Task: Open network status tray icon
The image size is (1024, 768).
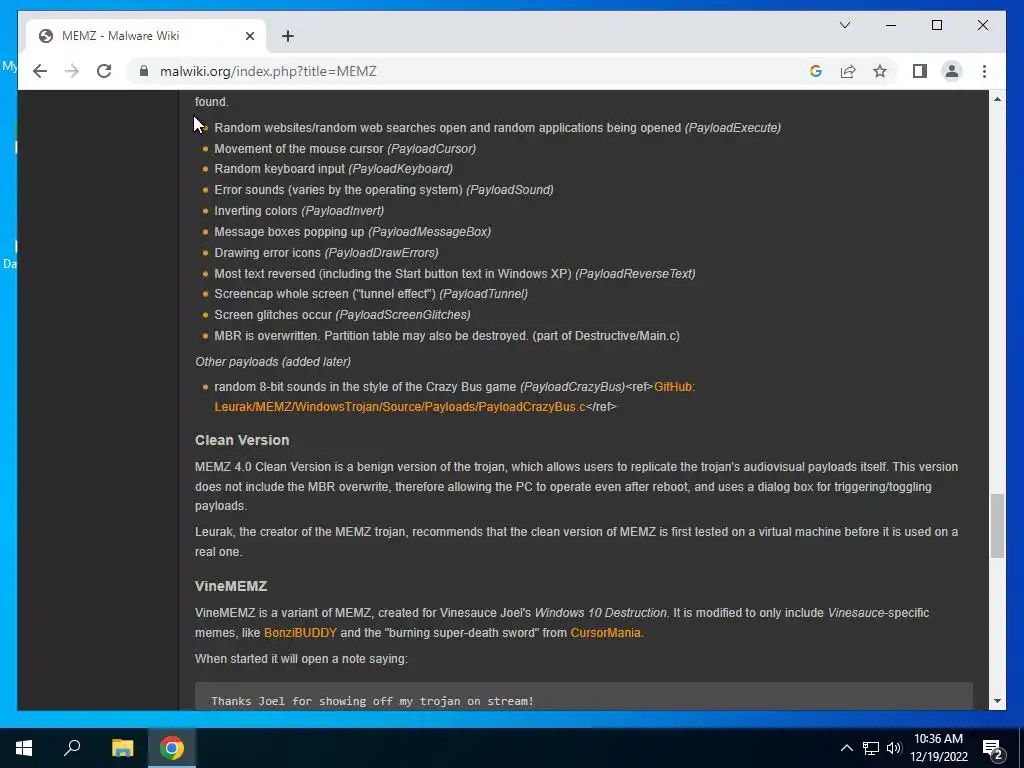Action: [x=871, y=748]
